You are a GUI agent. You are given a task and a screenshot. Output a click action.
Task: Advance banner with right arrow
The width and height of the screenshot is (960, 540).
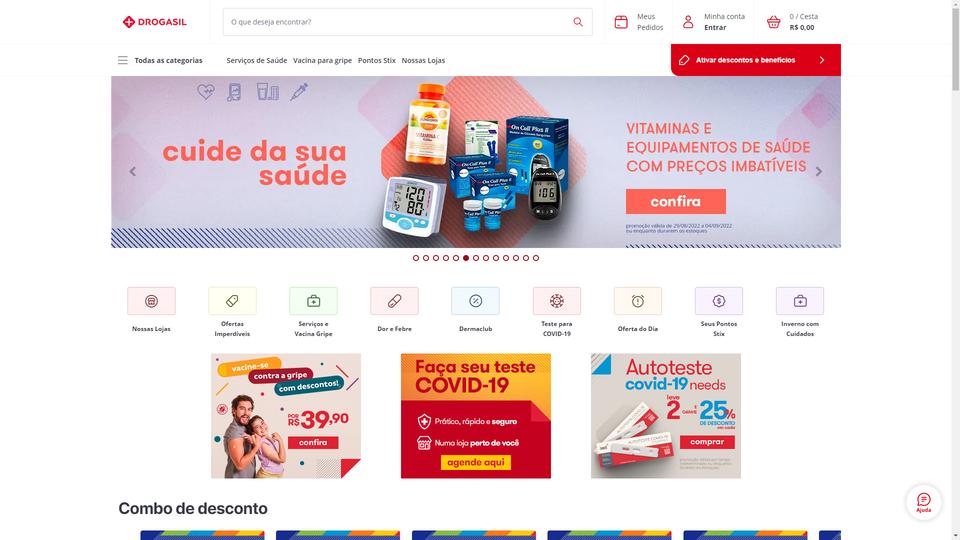(819, 171)
